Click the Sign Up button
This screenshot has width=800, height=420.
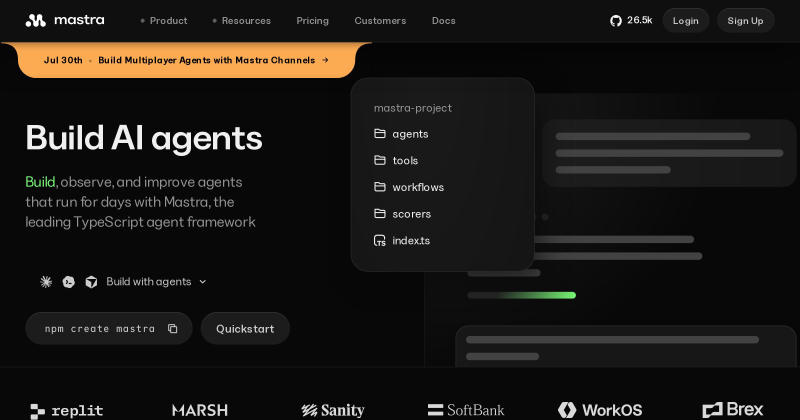tap(745, 21)
